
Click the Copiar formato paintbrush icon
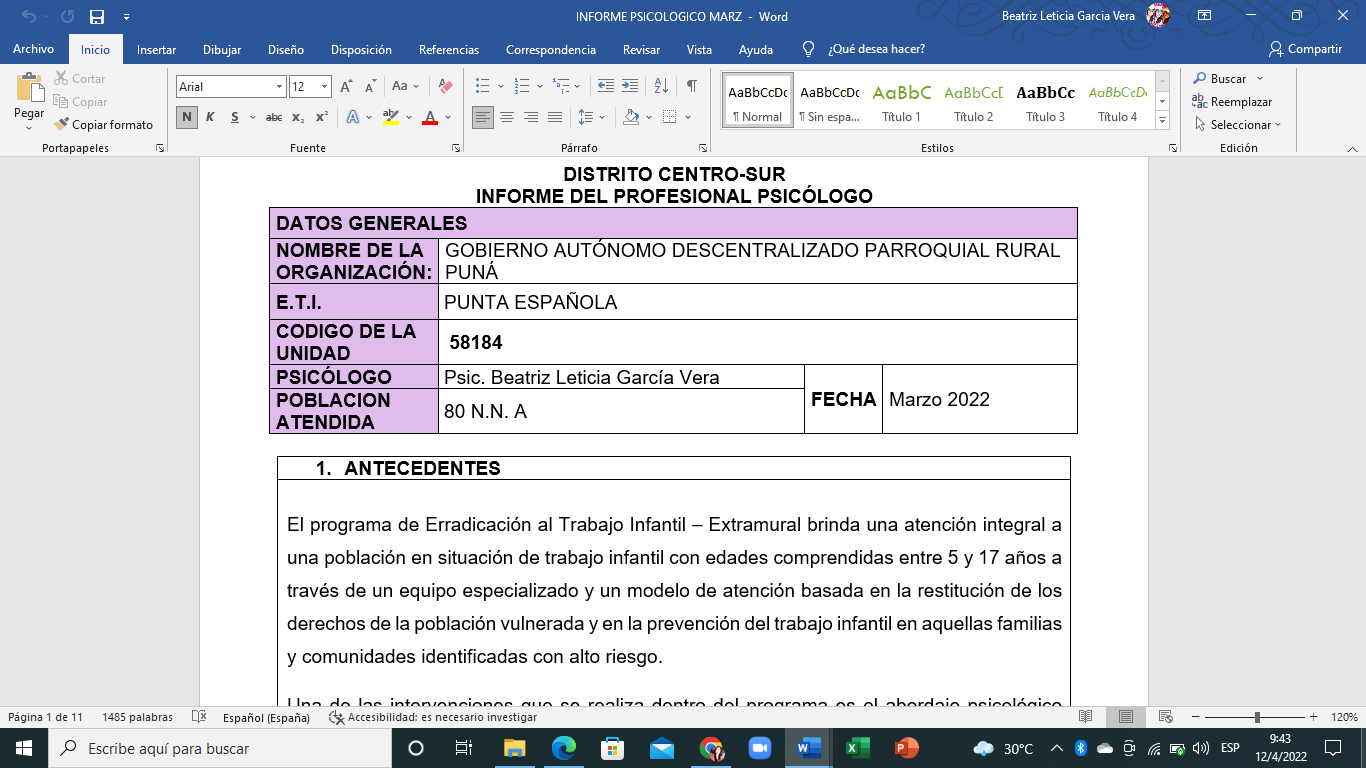[62, 125]
